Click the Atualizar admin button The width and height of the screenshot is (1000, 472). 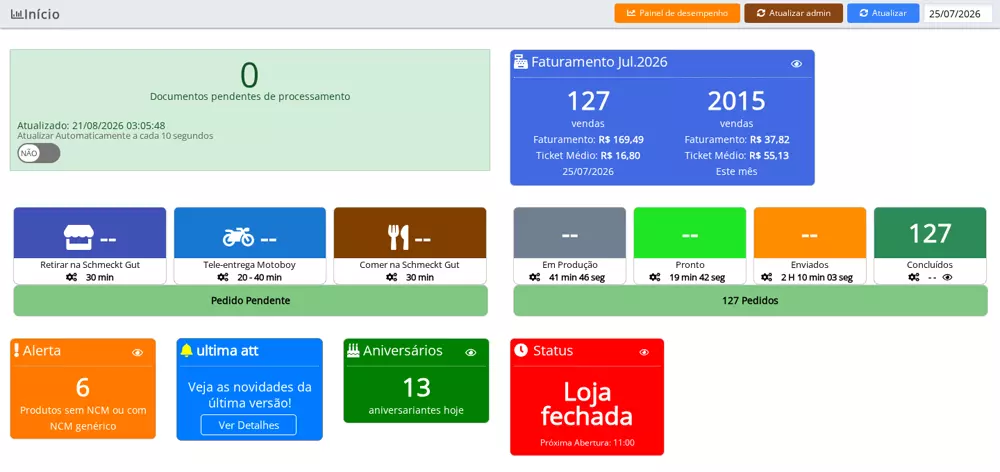(793, 13)
